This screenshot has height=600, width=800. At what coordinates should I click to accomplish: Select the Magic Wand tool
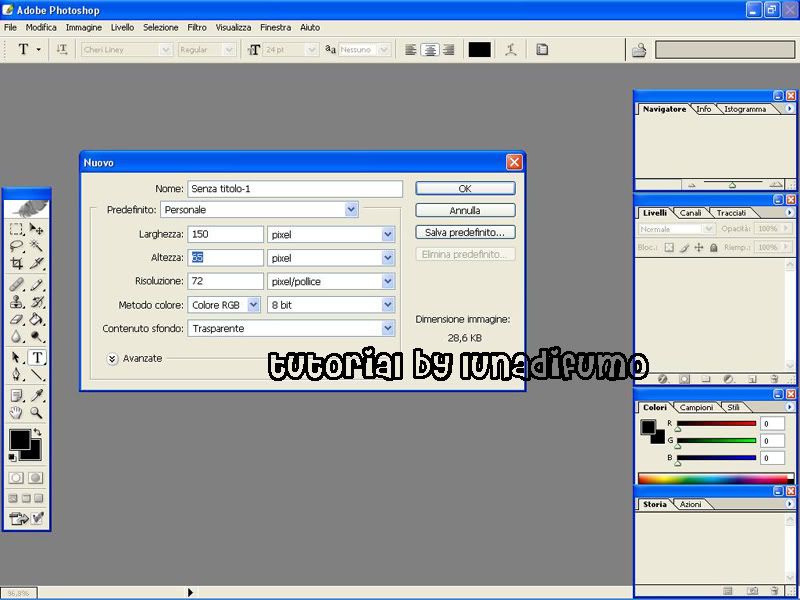coord(36,246)
